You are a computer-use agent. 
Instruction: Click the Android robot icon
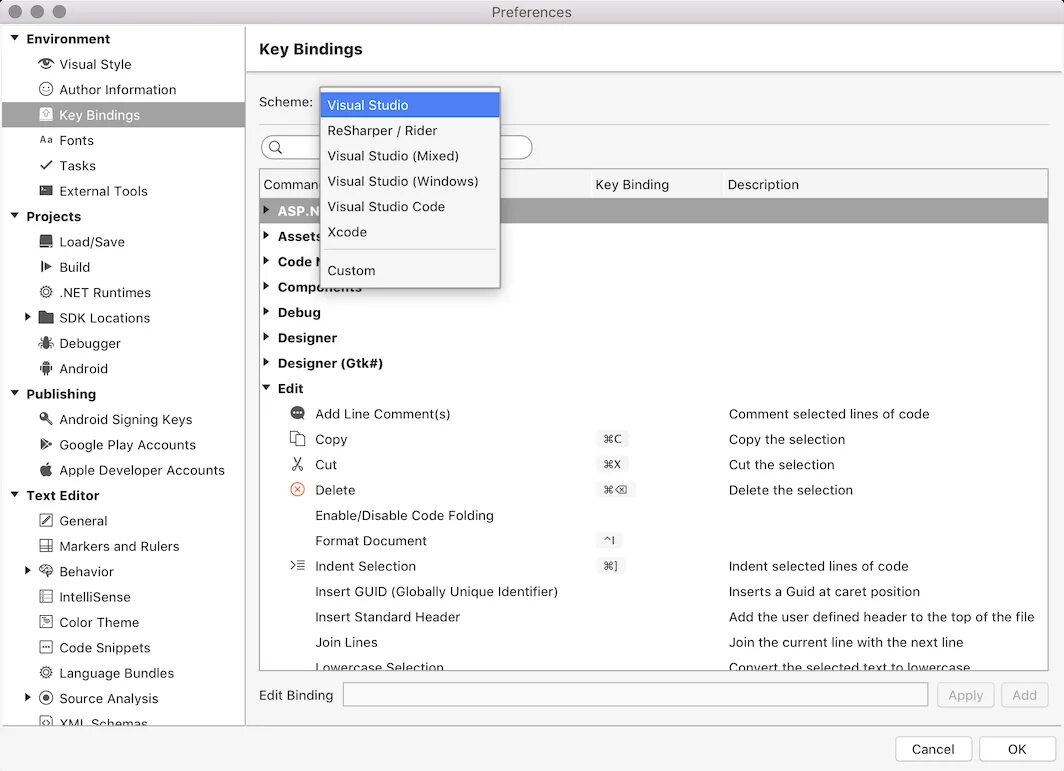pos(46,368)
